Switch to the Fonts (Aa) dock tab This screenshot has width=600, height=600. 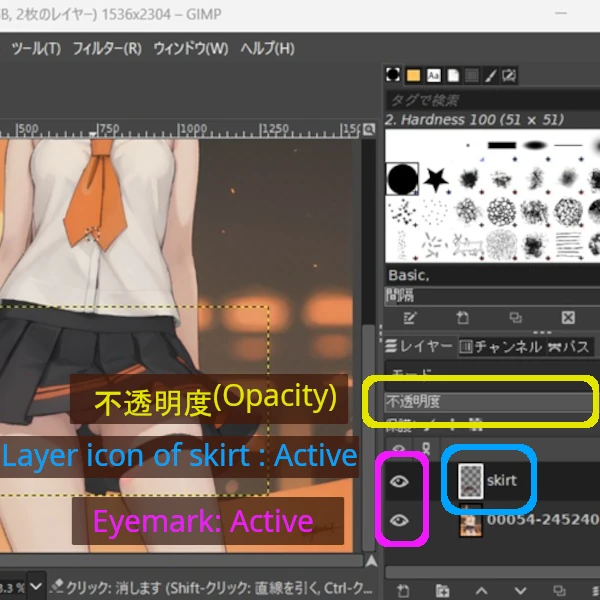pyautogui.click(x=433, y=75)
